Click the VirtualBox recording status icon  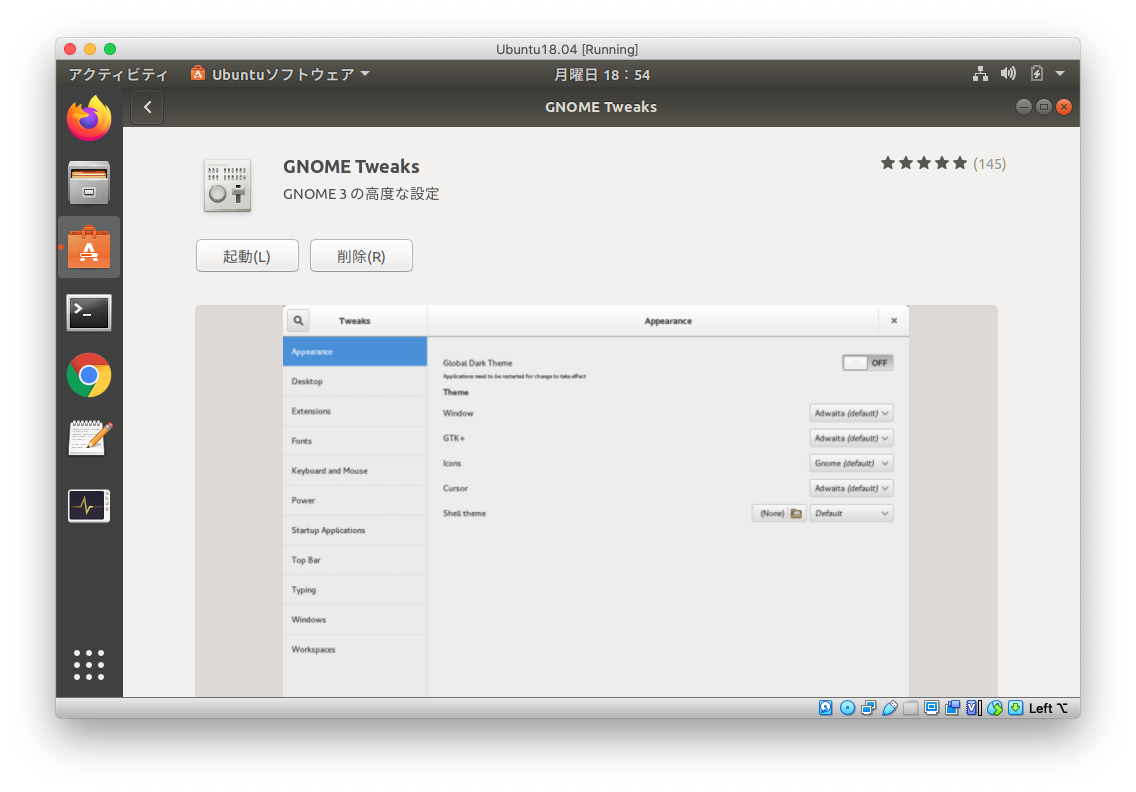pos(953,708)
